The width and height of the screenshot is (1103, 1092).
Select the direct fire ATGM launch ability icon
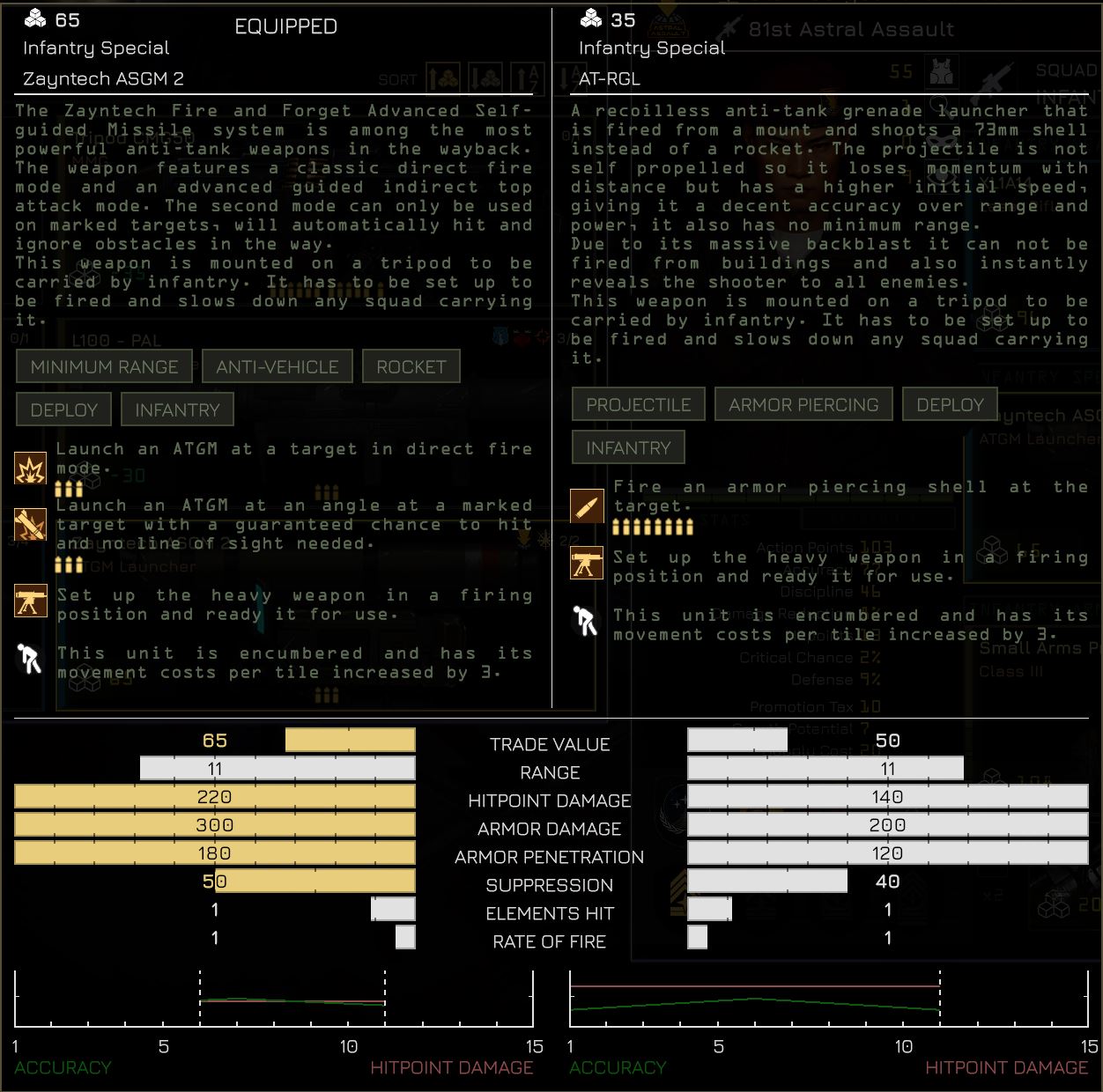tap(31, 468)
